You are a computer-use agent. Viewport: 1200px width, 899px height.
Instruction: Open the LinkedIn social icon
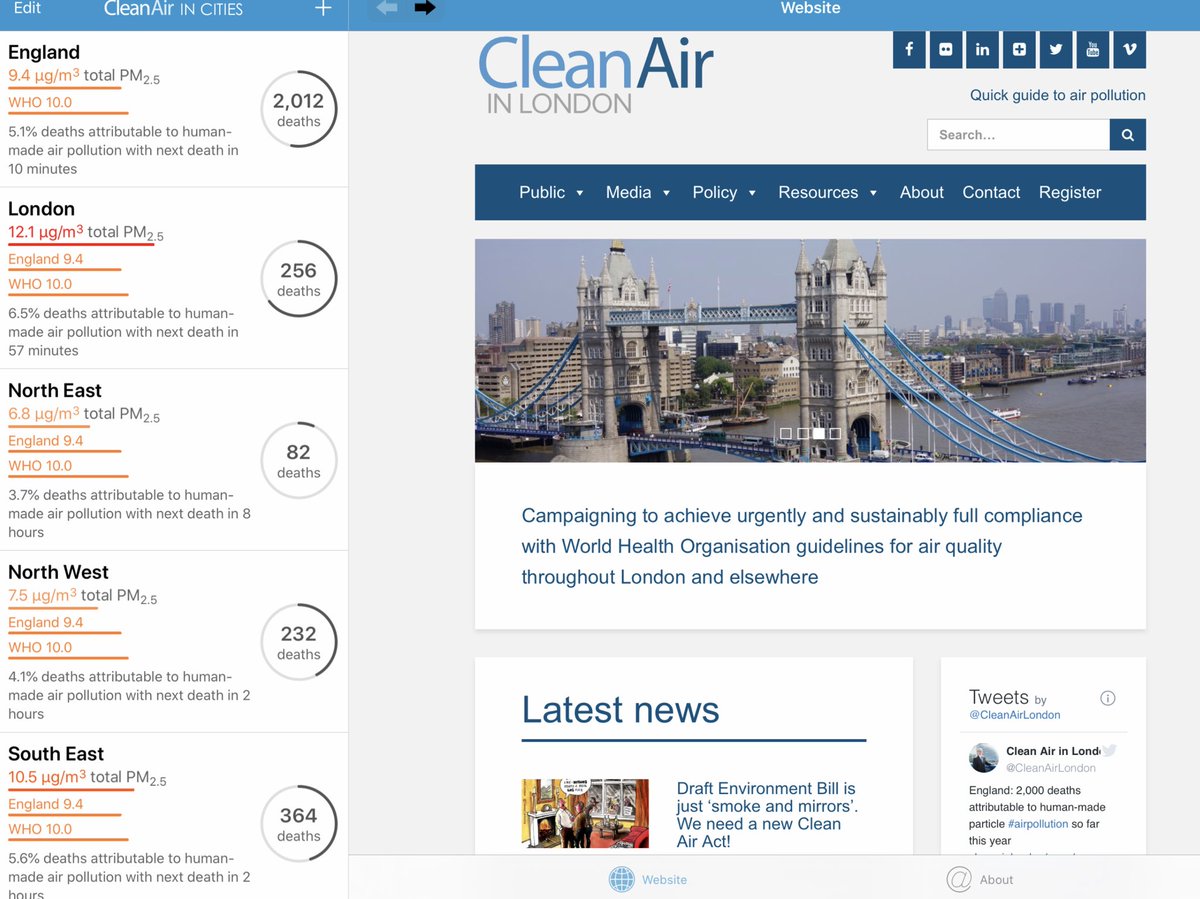coord(982,49)
